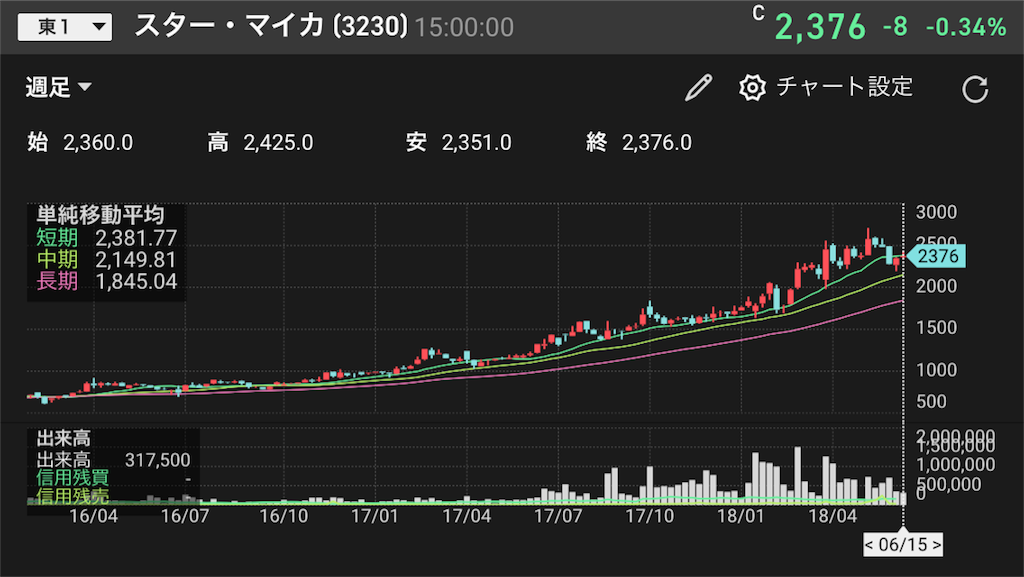Click the previous-date arrow in 06/15 label
The height and width of the screenshot is (577, 1024).
[869, 544]
